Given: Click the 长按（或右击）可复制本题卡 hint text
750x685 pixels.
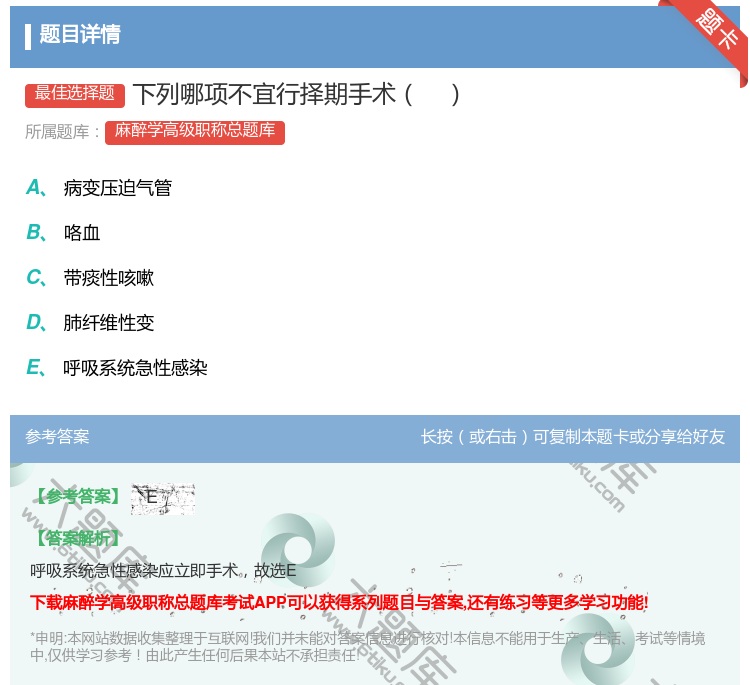Looking at the screenshot, I should (573, 437).
